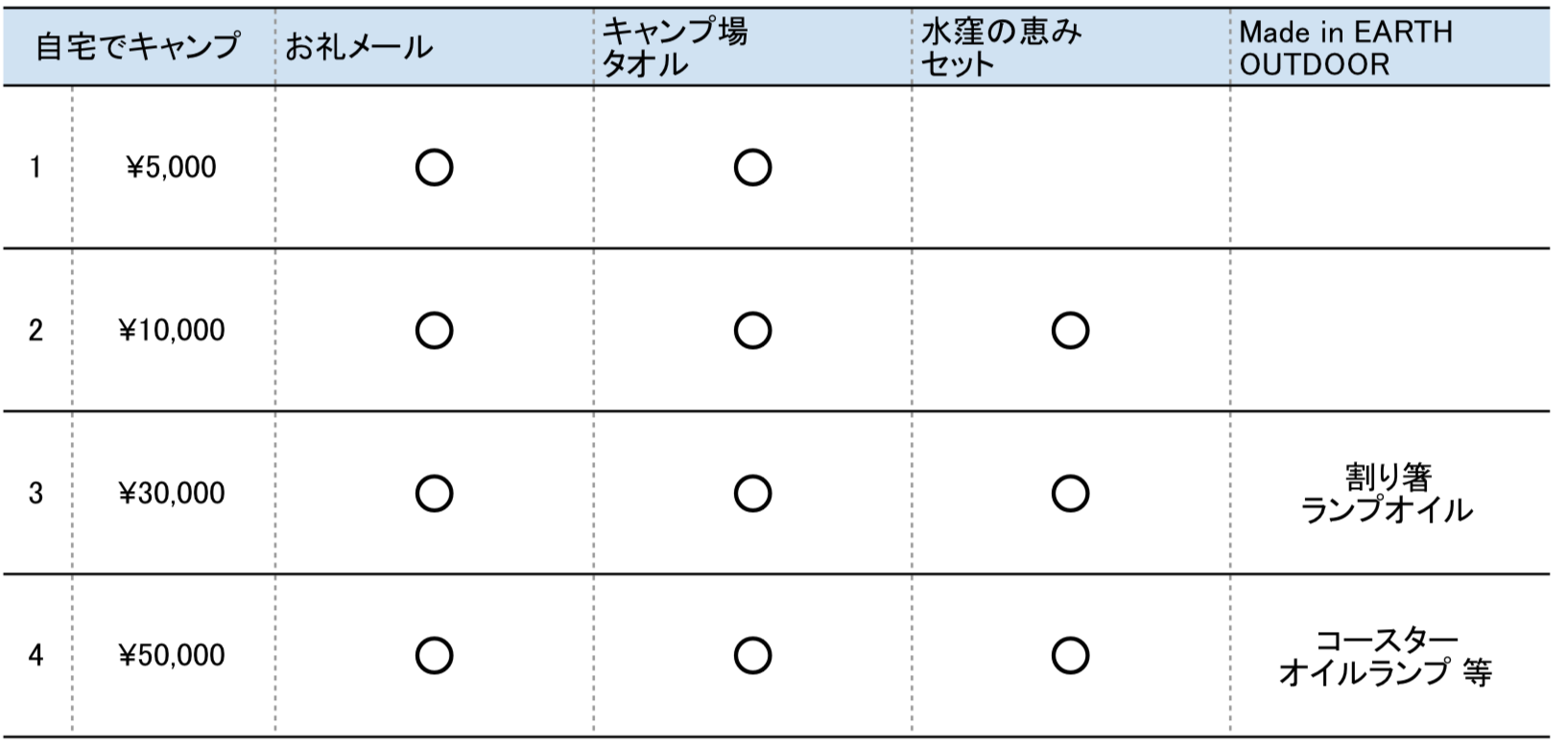Click the お礼メール circle in the ¥5,000 row
This screenshot has height=748, width=1568.
[434, 168]
